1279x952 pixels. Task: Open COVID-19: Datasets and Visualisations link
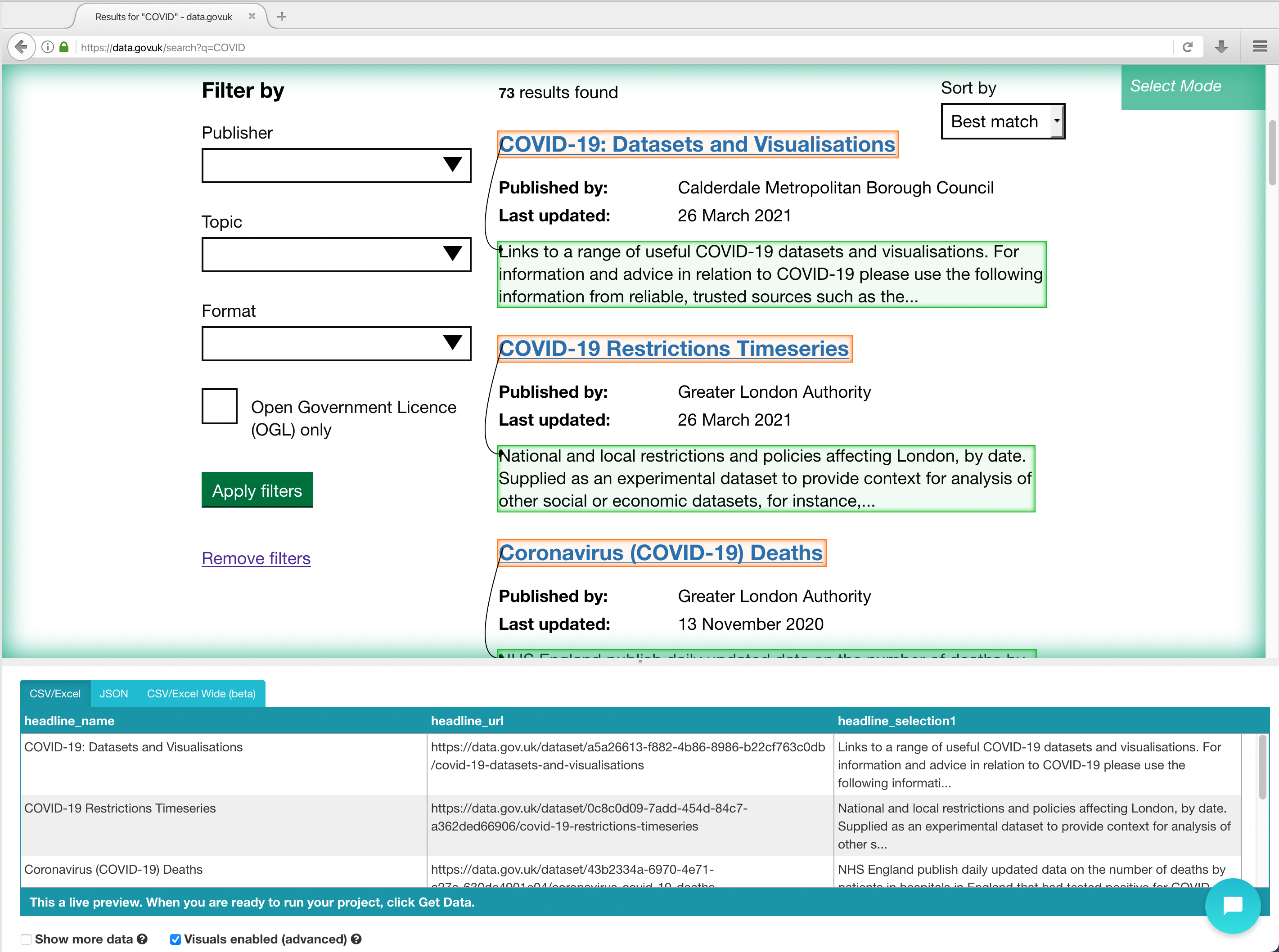698,144
